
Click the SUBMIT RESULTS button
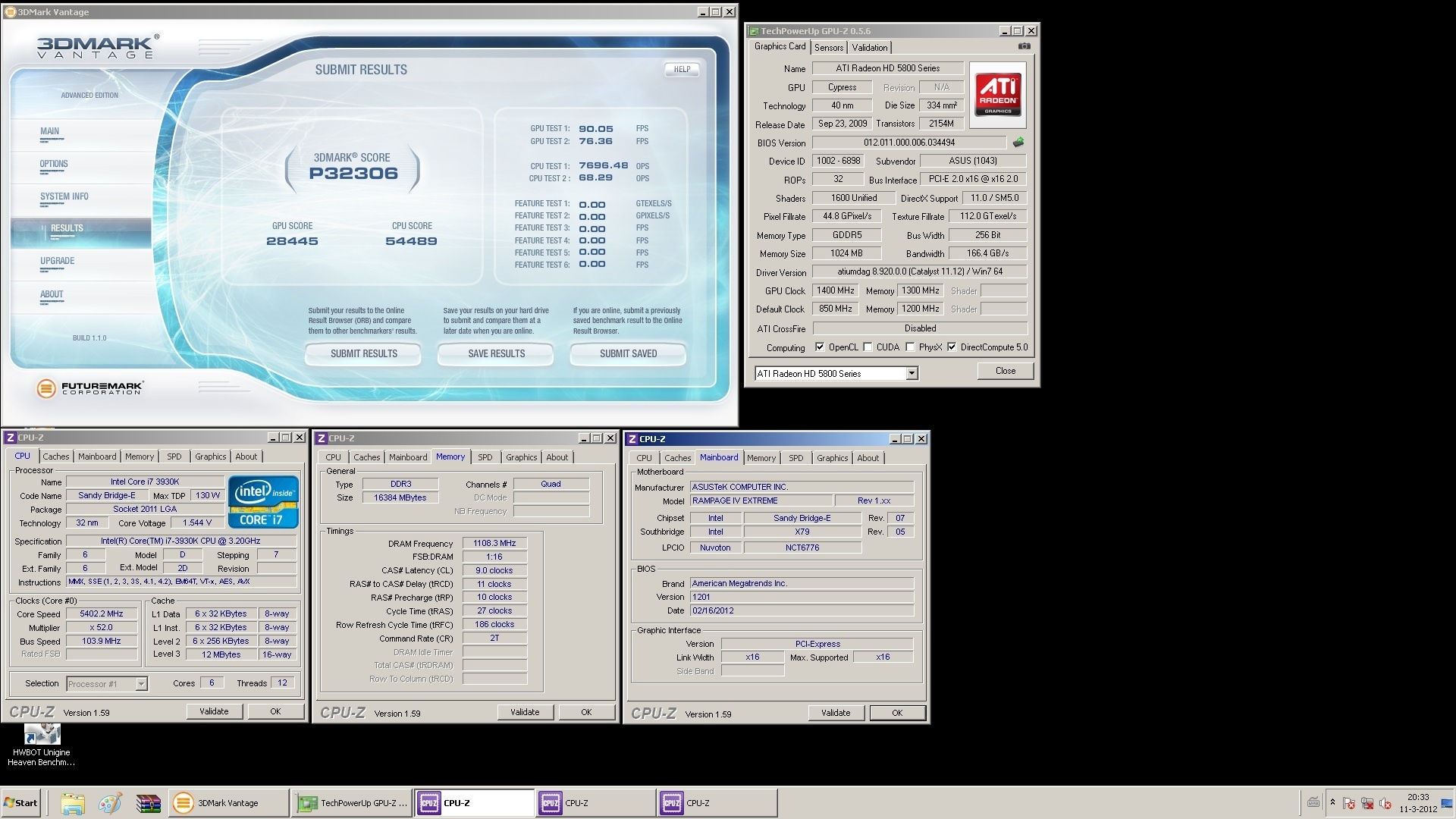click(x=363, y=353)
